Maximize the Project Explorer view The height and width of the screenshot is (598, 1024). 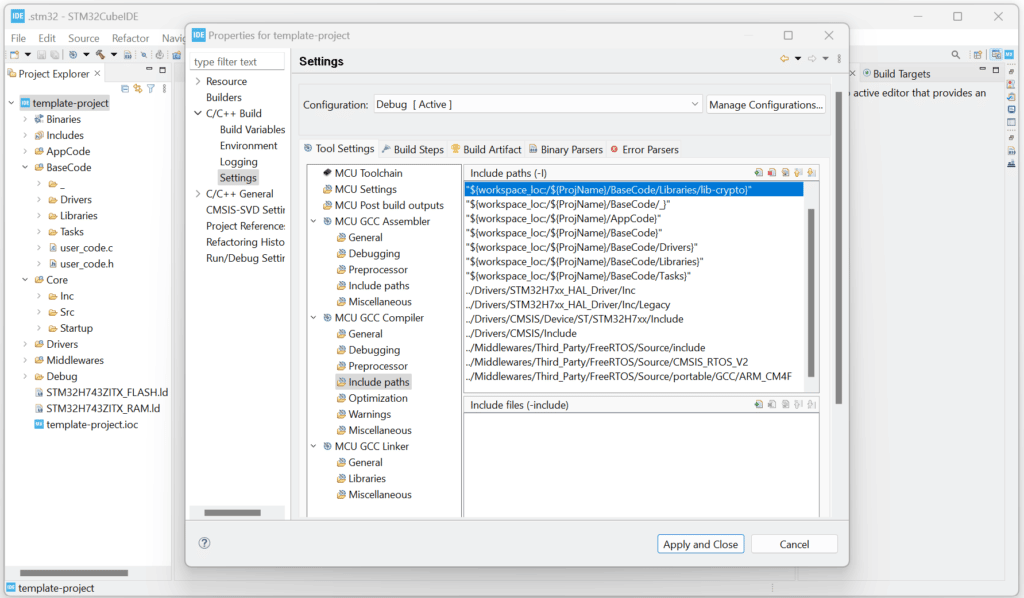(163, 70)
